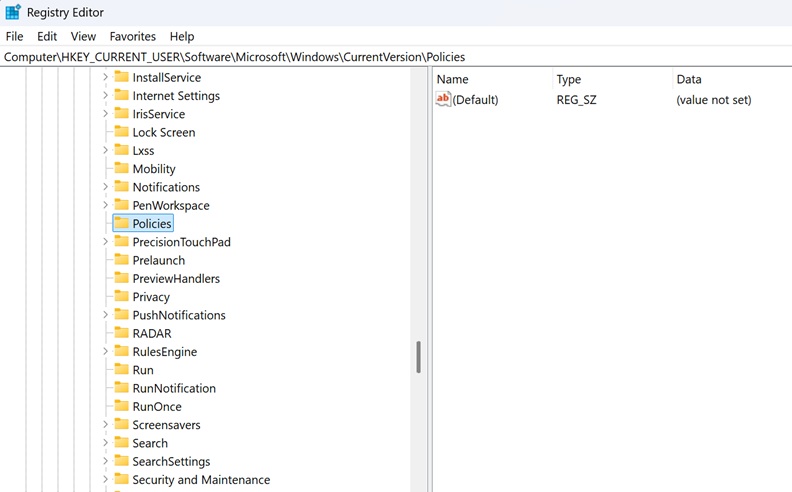The height and width of the screenshot is (492, 792).
Task: Open the Edit menu
Action: coord(47,36)
